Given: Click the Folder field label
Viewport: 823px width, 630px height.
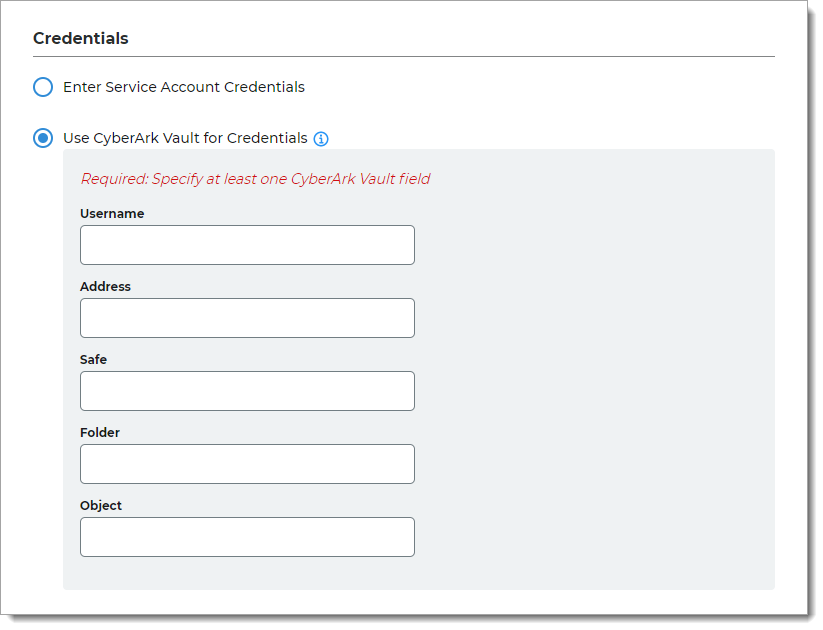Looking at the screenshot, I should click(x=100, y=433).
